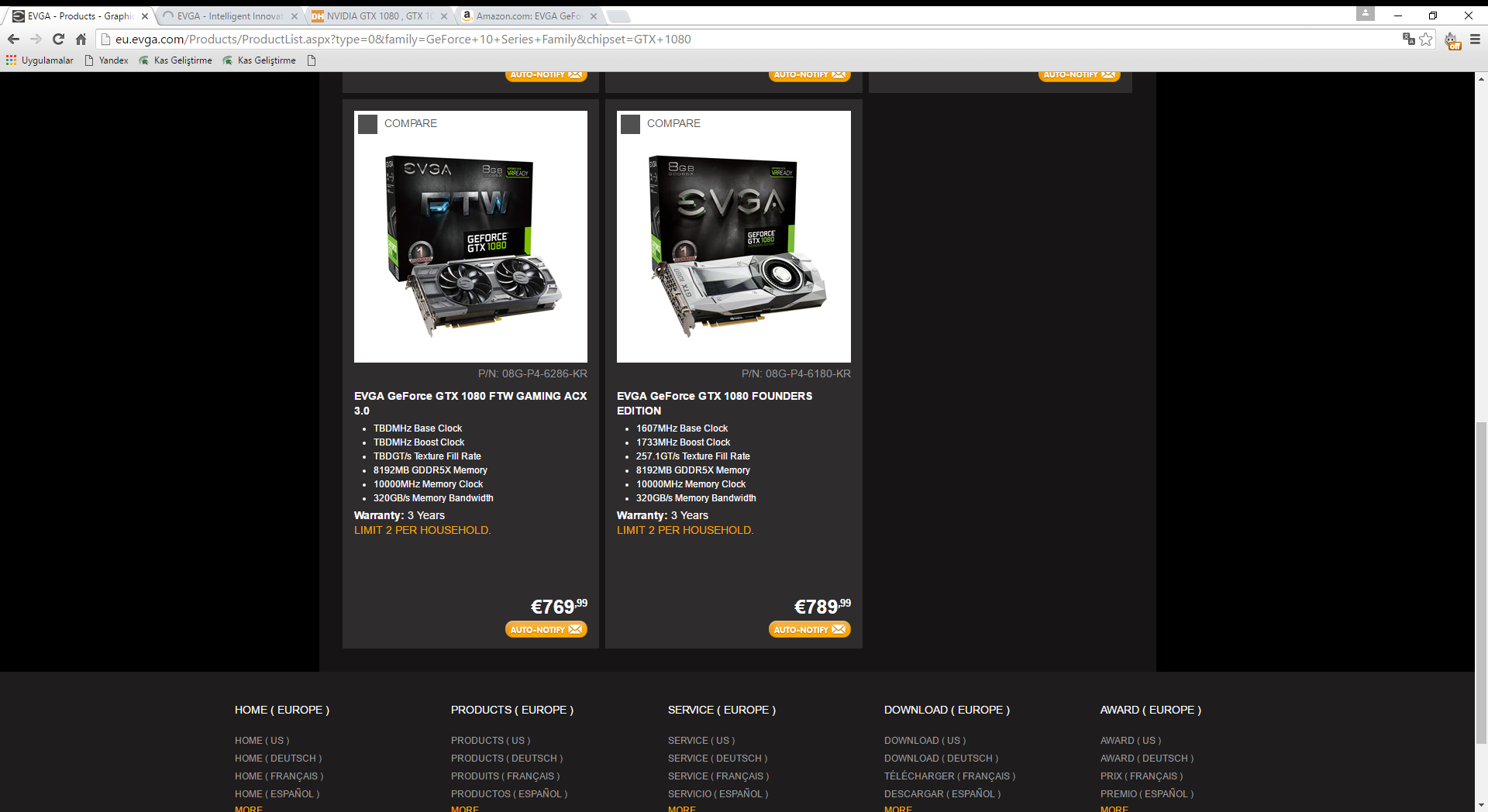Open HOME ( DEUTSCH ) footer link
Screen dimensions: 1488x812
(x=278, y=759)
